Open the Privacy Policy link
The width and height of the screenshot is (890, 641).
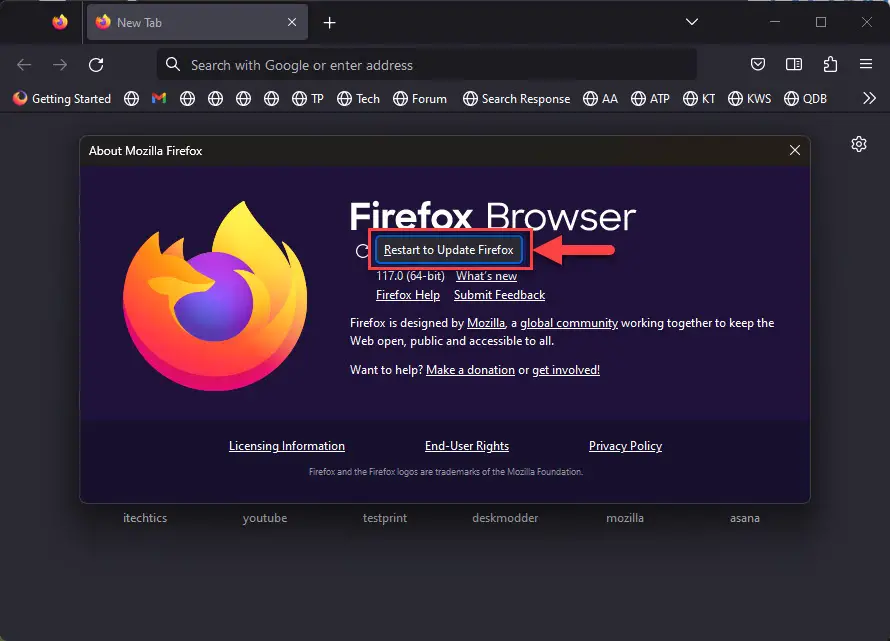coord(625,446)
